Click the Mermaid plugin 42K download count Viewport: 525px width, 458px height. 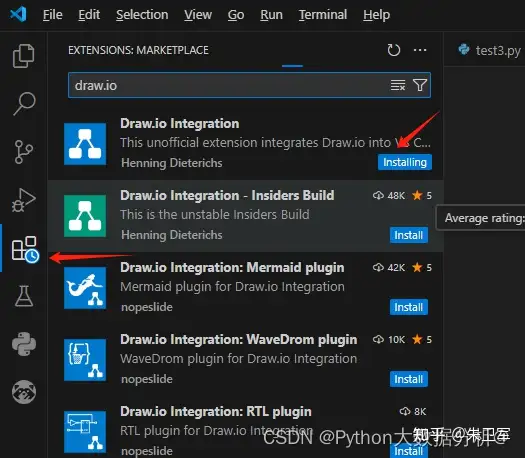pyautogui.click(x=389, y=268)
